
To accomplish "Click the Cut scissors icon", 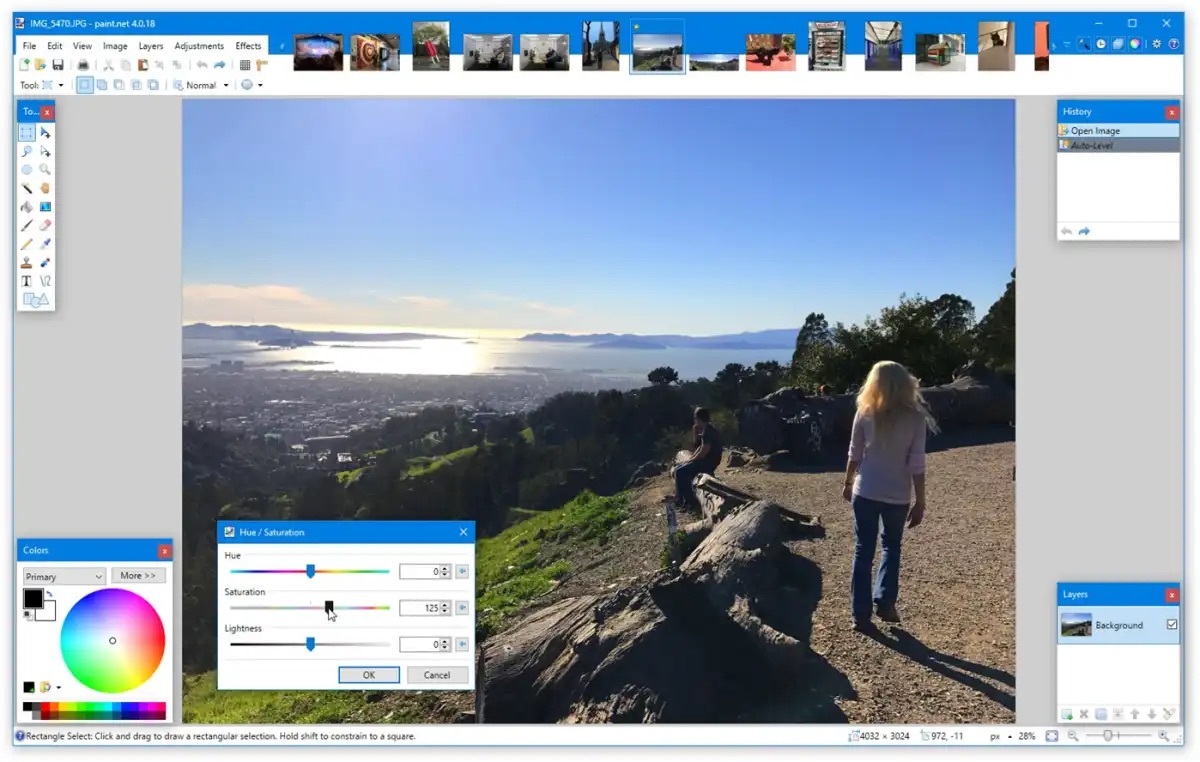I will [x=109, y=65].
